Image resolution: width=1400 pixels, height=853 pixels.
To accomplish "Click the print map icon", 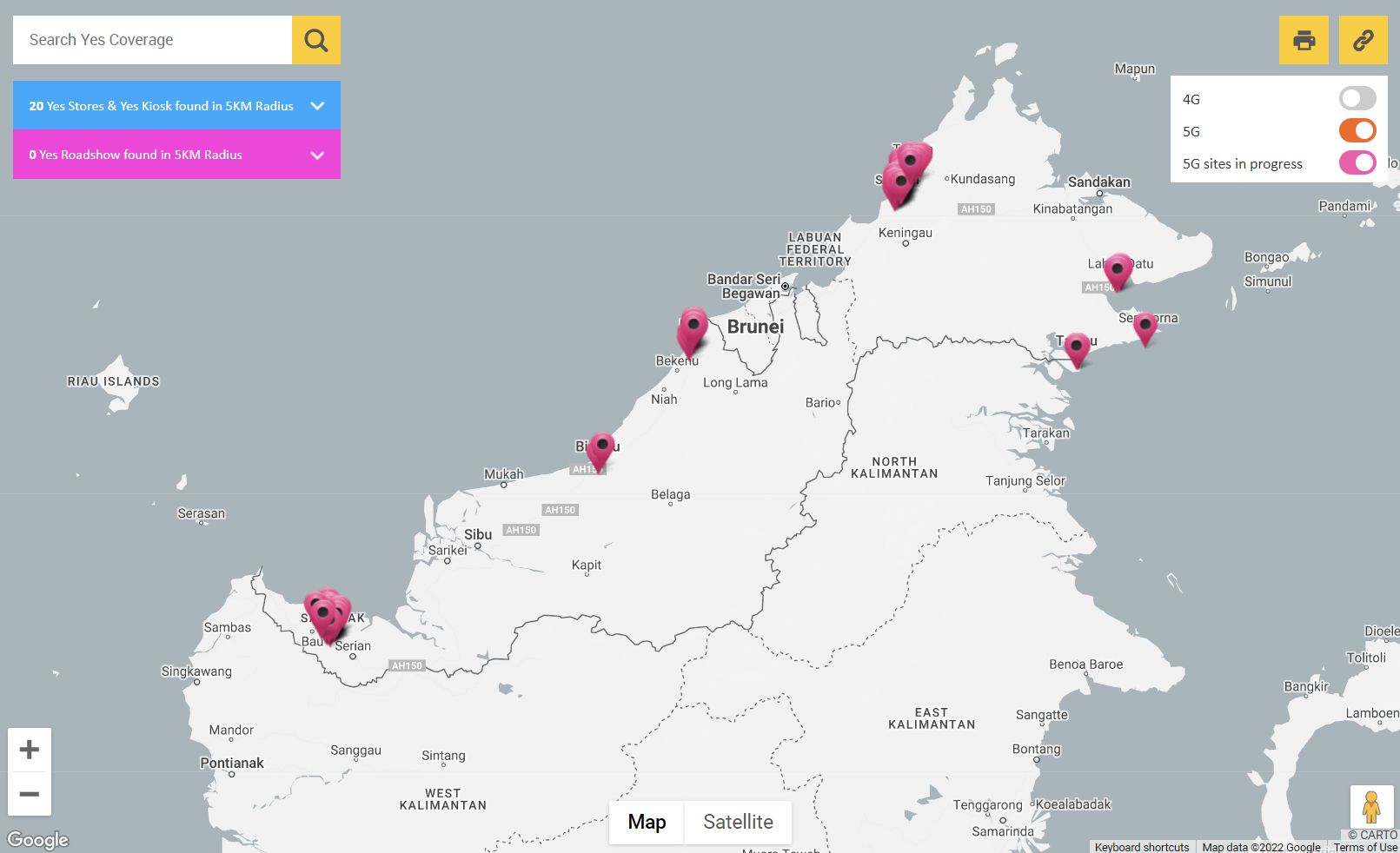I will tap(1304, 40).
